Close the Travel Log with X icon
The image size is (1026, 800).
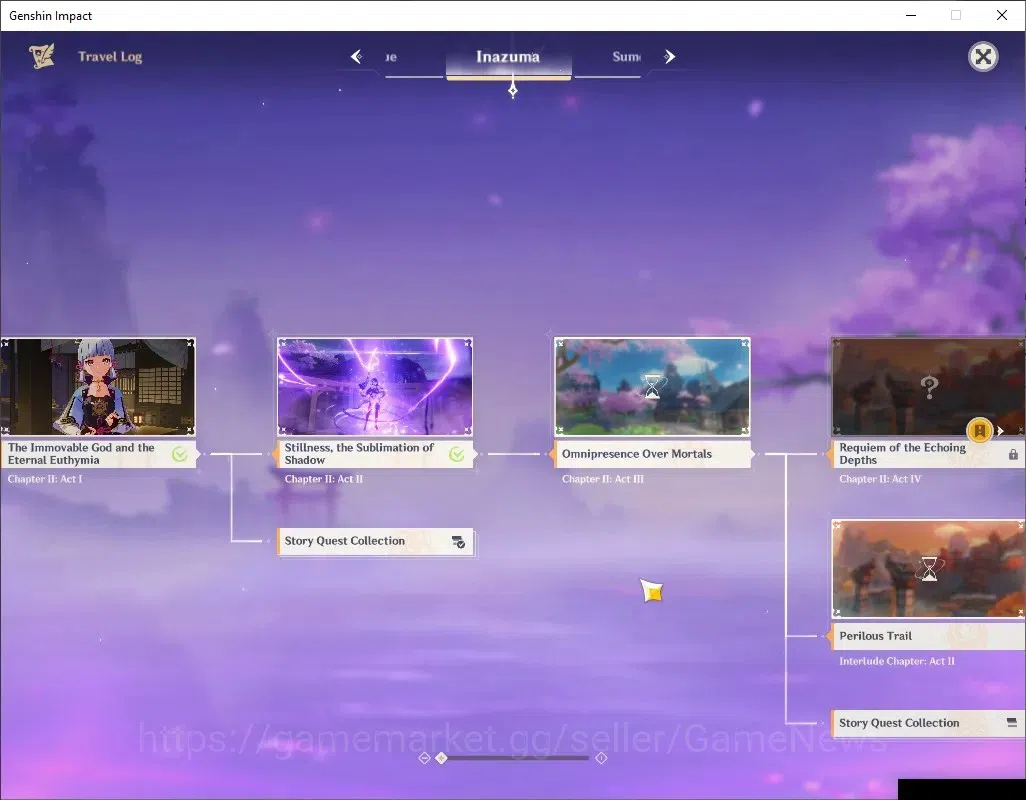[983, 57]
